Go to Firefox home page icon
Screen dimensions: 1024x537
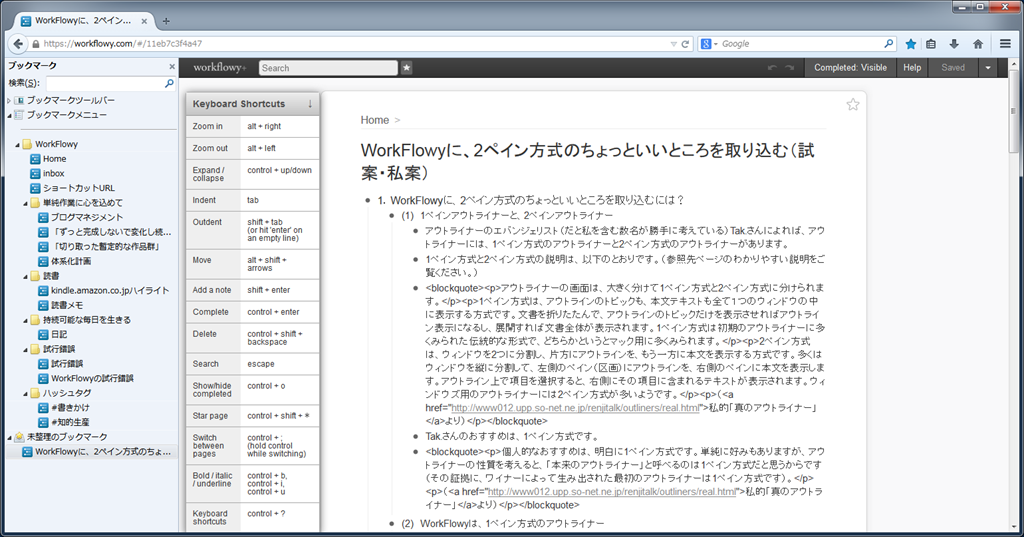[x=978, y=44]
